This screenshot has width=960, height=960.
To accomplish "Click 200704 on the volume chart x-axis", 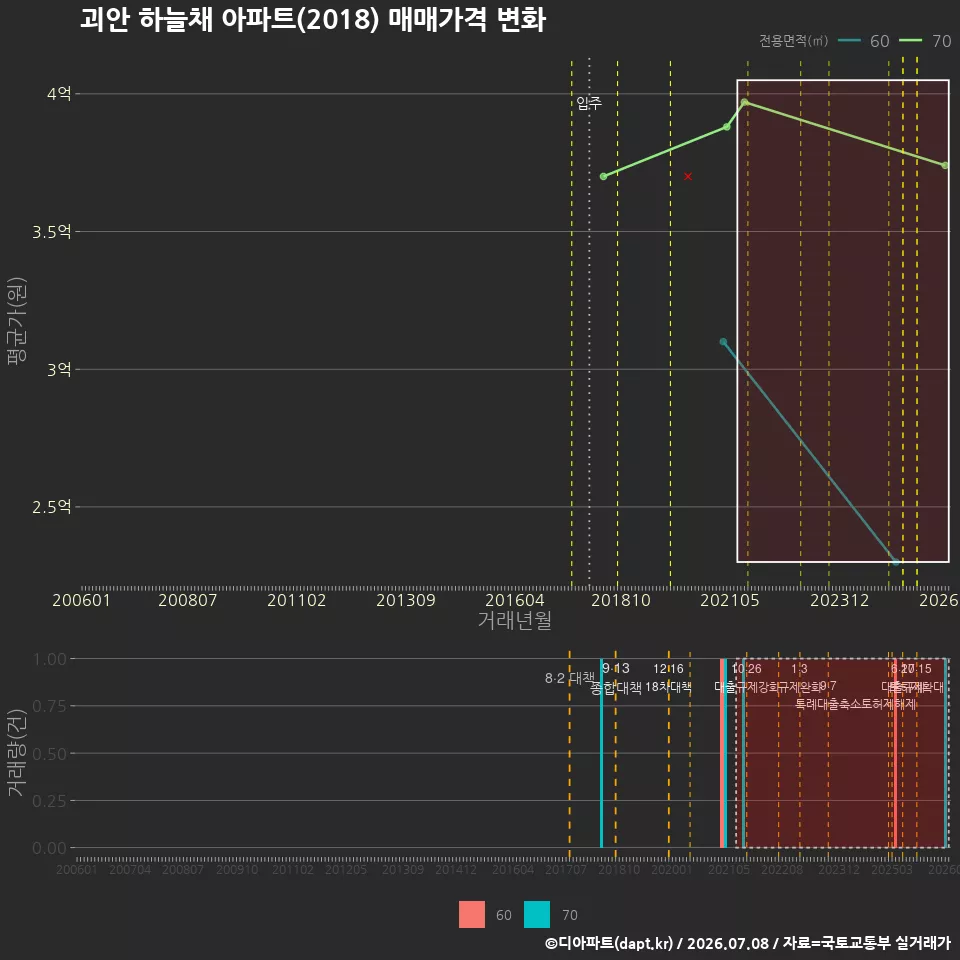I will coord(130,869).
